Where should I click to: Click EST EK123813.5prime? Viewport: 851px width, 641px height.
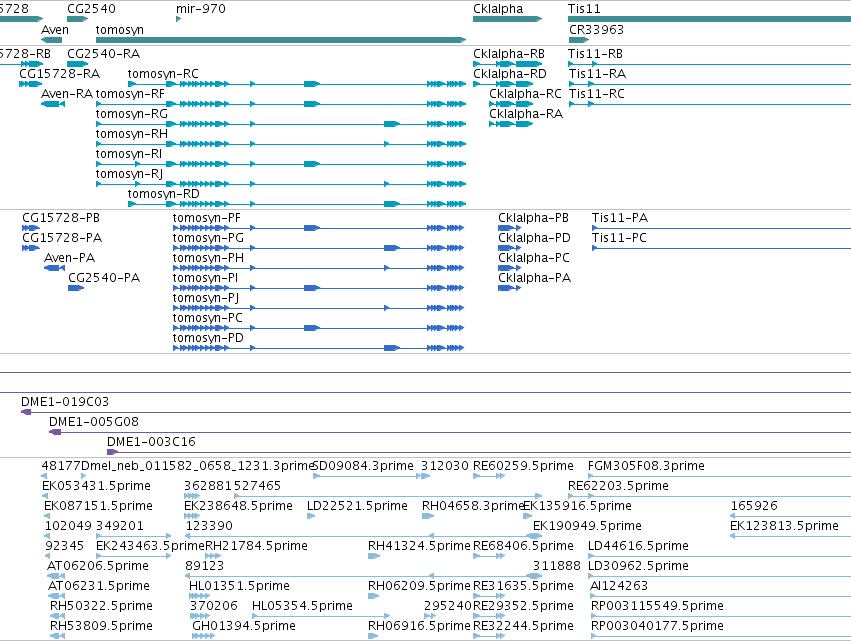[784, 526]
